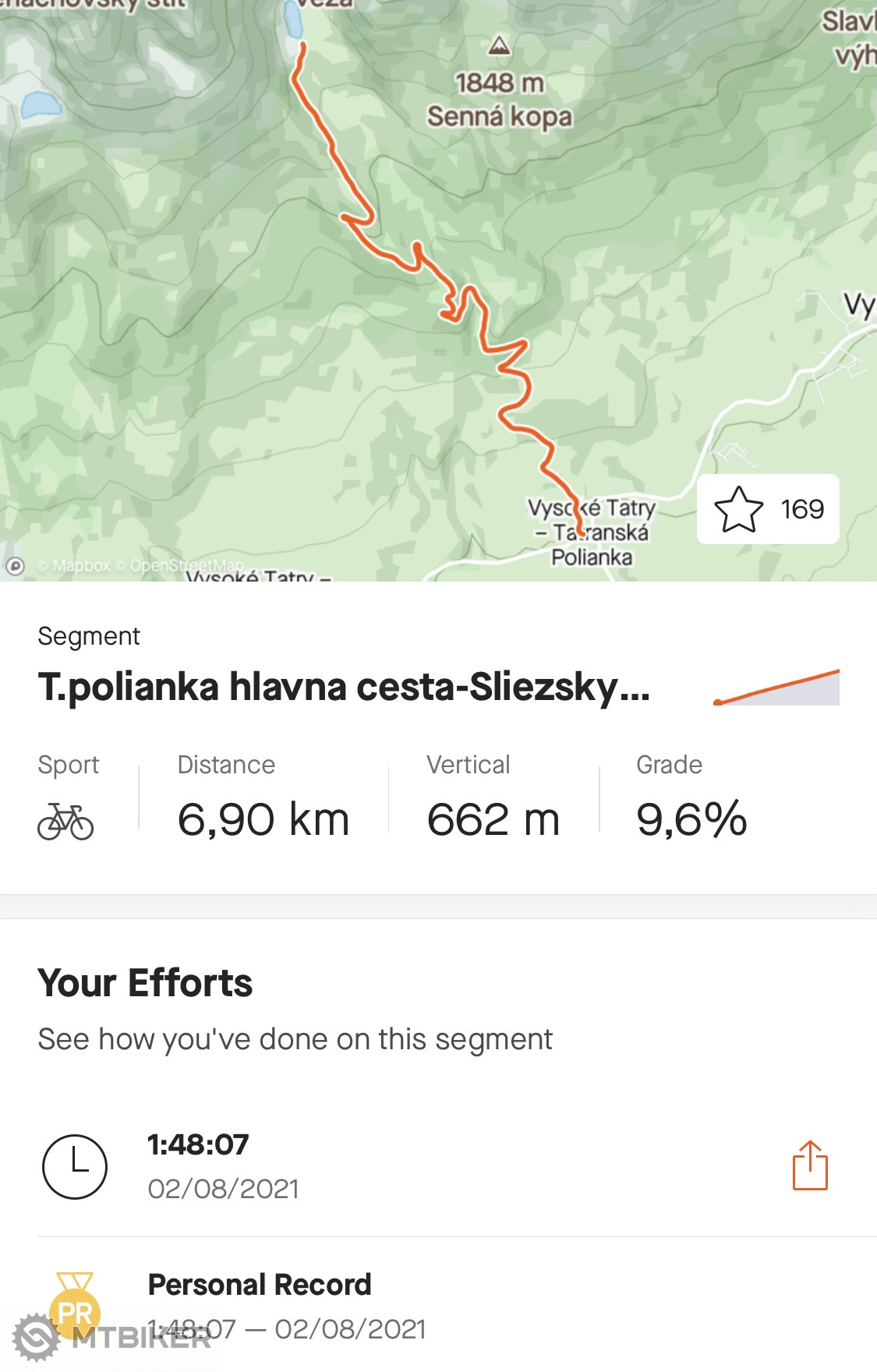Select the Personal Record entry
Screen dimensions: 877x1372
(260, 1285)
